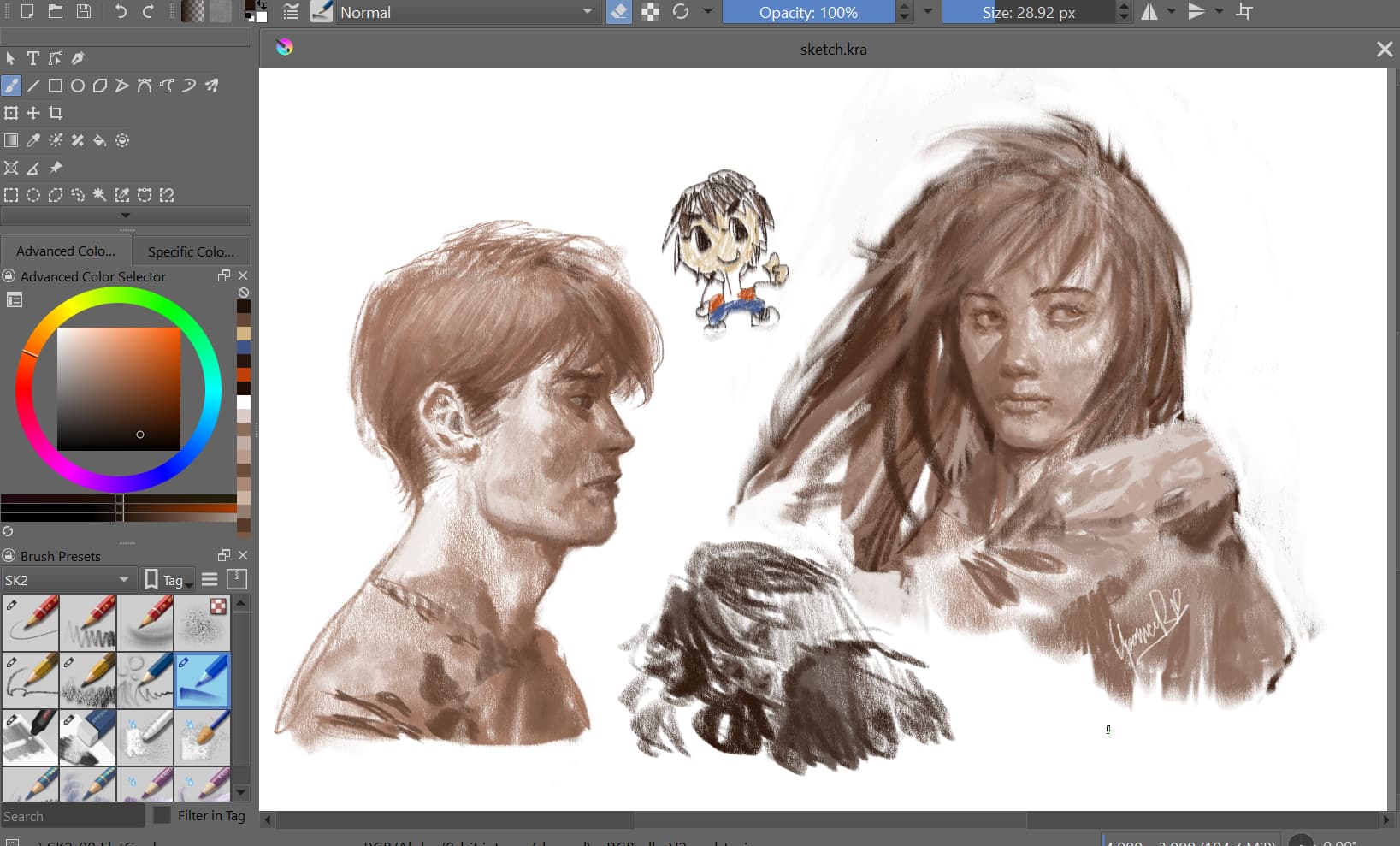Select the Rectangular Selection tool
This screenshot has height=846, width=1400.
11,195
